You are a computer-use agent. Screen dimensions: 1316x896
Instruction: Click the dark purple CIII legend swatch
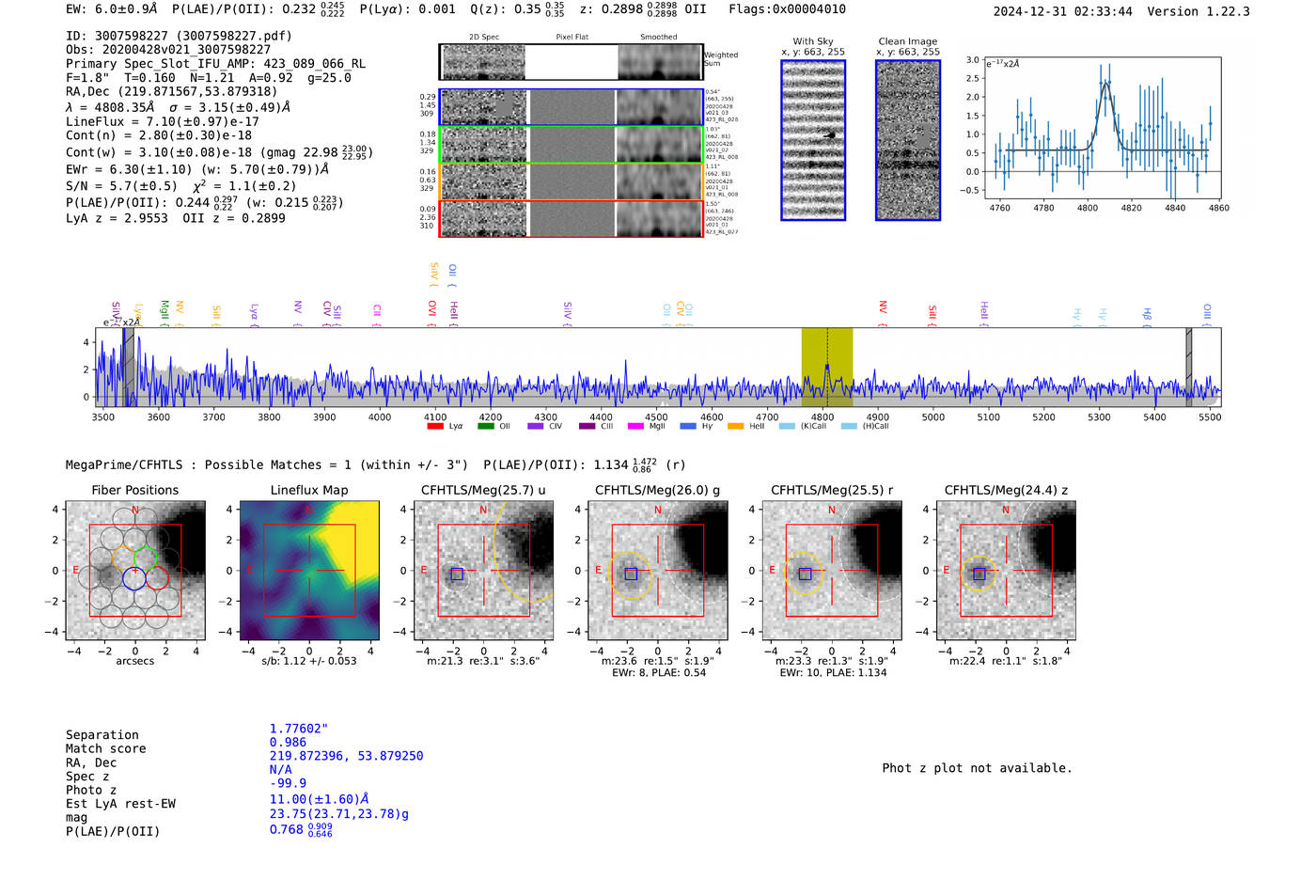587,426
